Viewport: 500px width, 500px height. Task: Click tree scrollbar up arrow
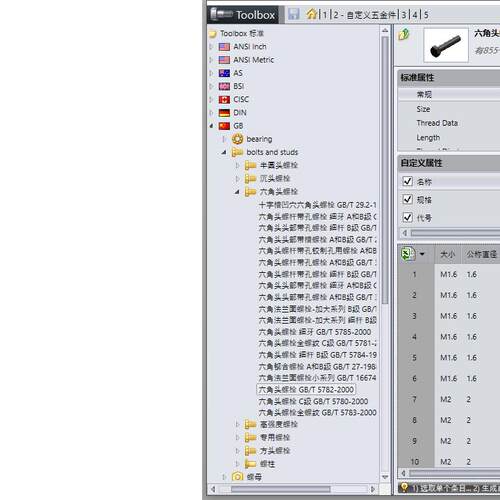click(385, 31)
